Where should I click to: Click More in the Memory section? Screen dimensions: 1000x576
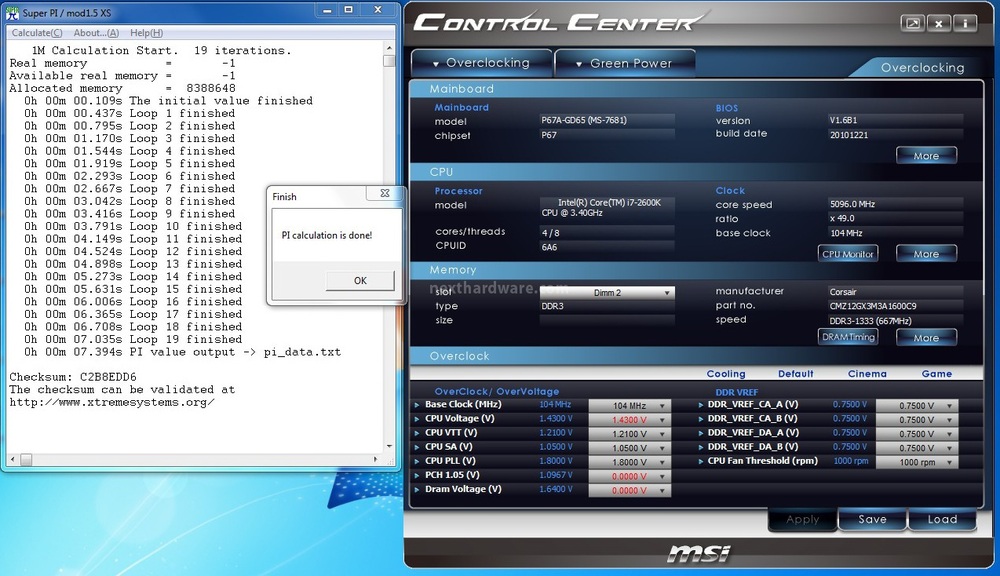point(926,337)
